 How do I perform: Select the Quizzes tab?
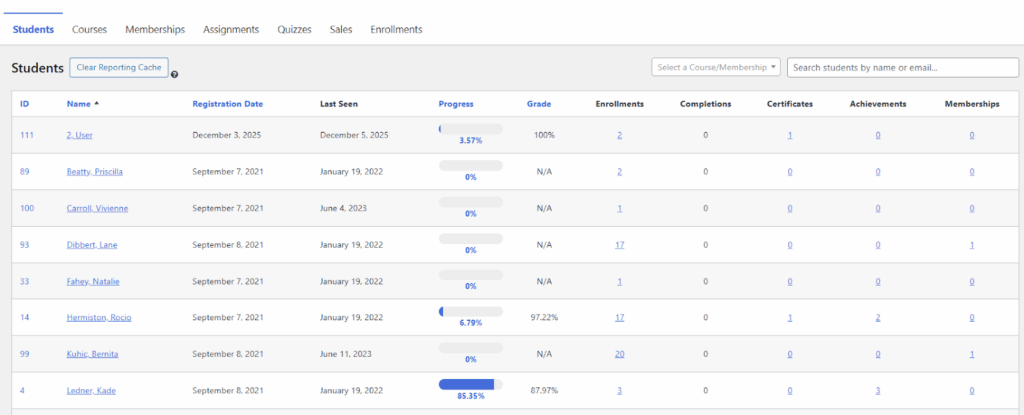point(294,30)
